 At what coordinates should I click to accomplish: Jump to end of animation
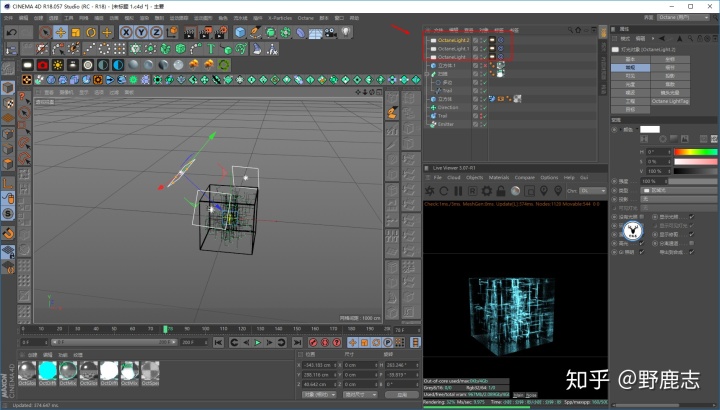point(297,343)
